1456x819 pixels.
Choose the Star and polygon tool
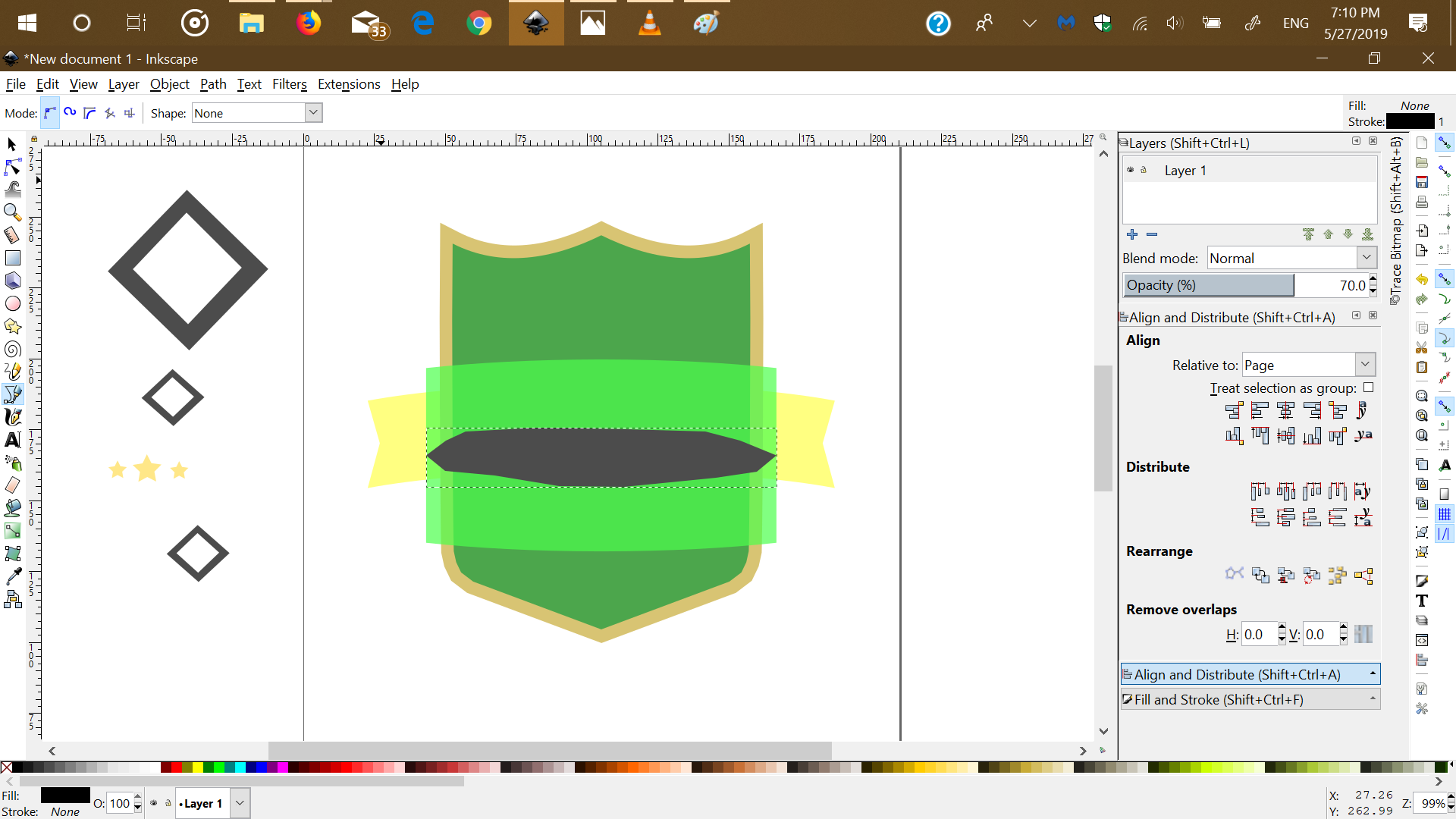(x=12, y=326)
